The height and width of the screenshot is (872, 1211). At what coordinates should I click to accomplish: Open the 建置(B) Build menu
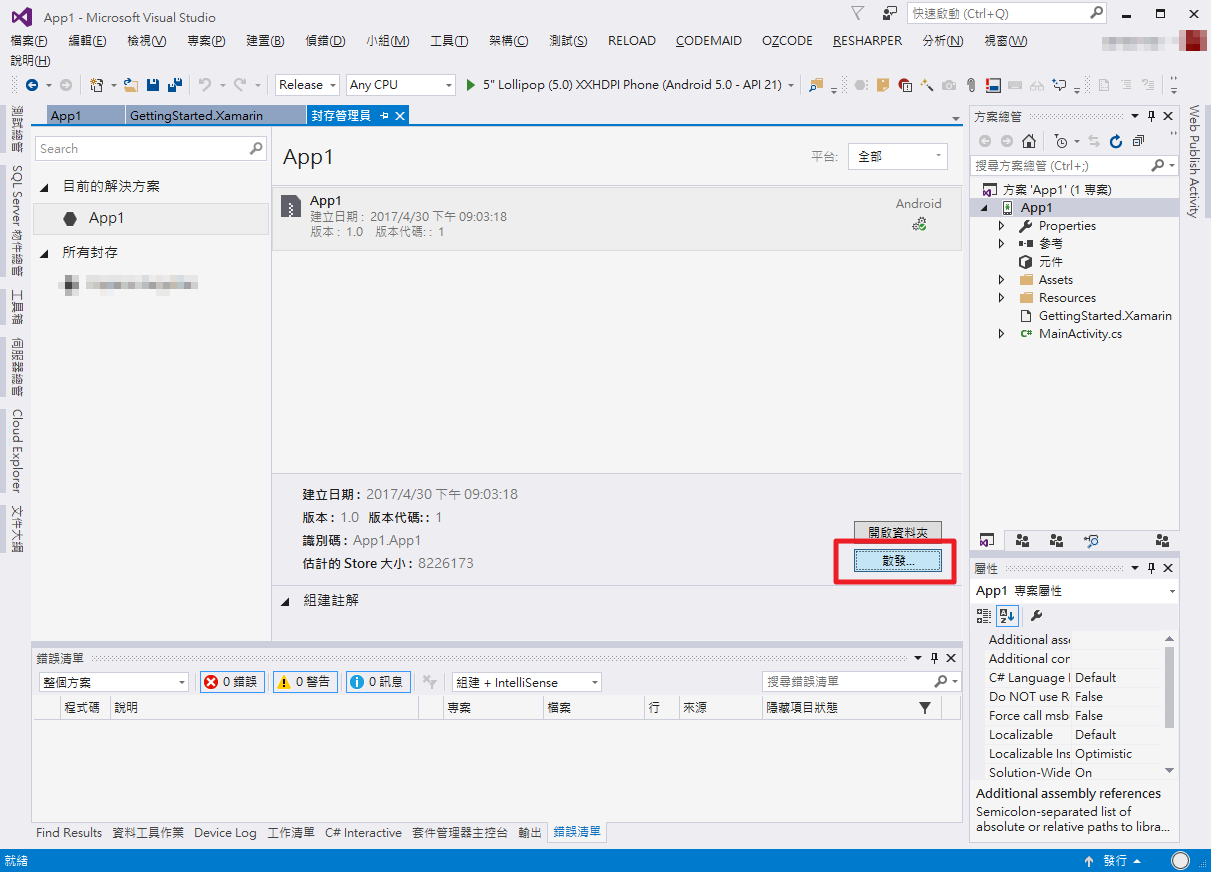265,41
